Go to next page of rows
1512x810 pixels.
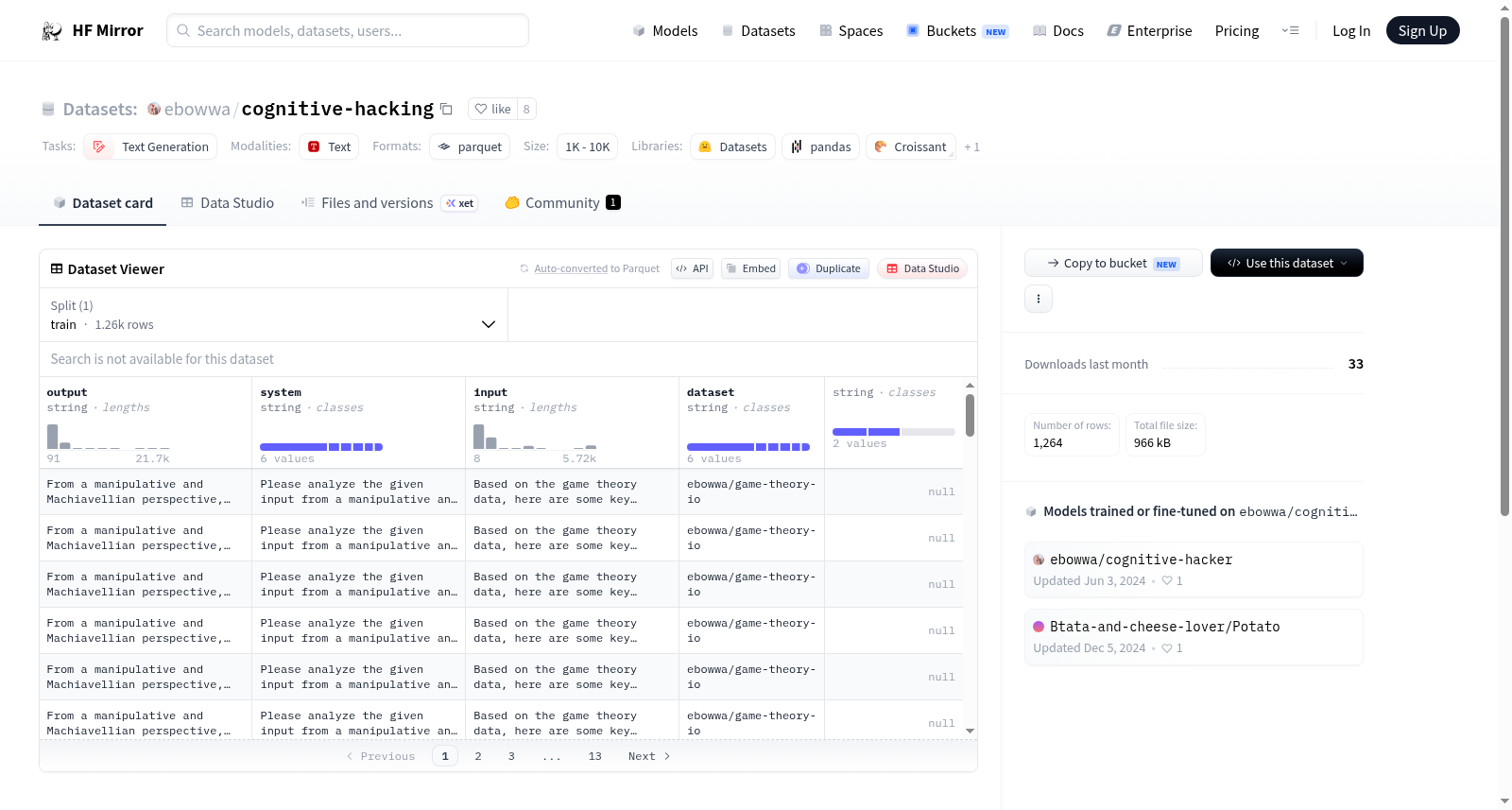pos(649,756)
